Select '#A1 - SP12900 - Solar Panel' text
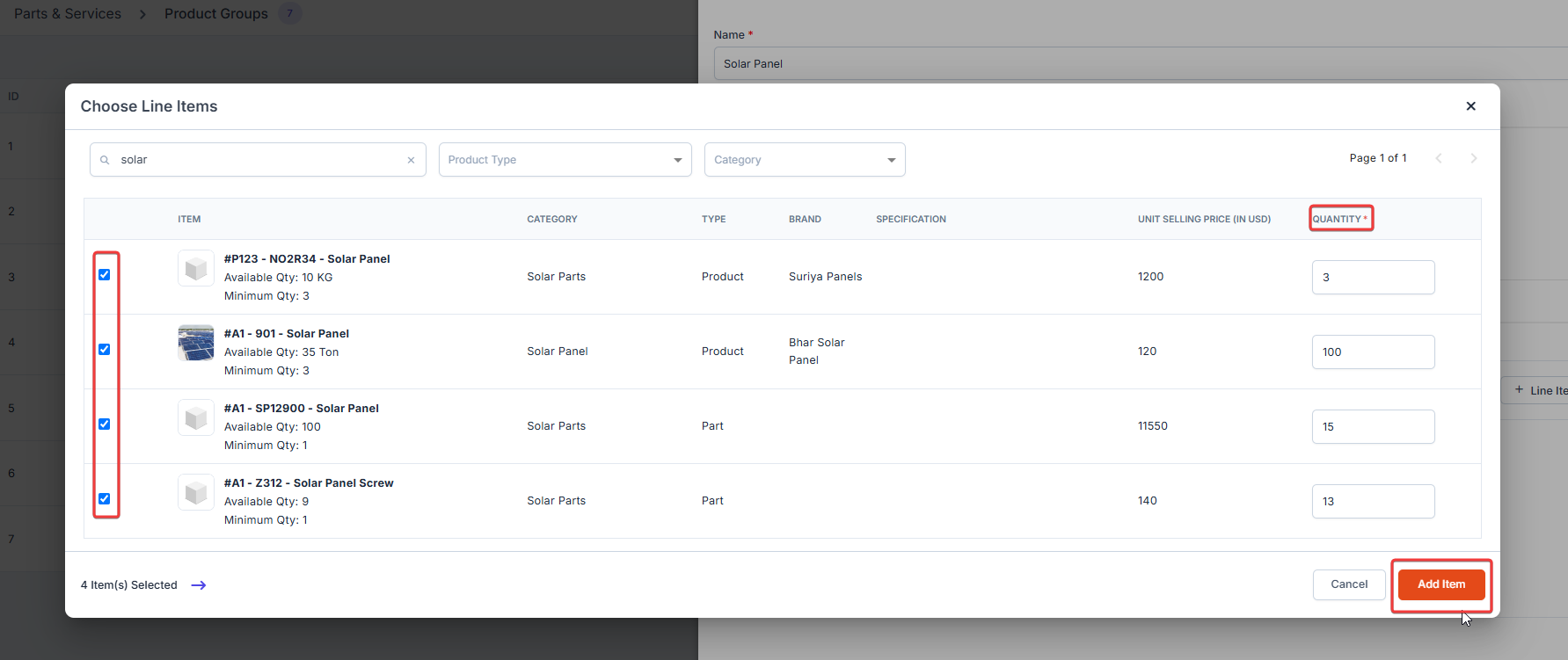The width and height of the screenshot is (1568, 660). (302, 409)
